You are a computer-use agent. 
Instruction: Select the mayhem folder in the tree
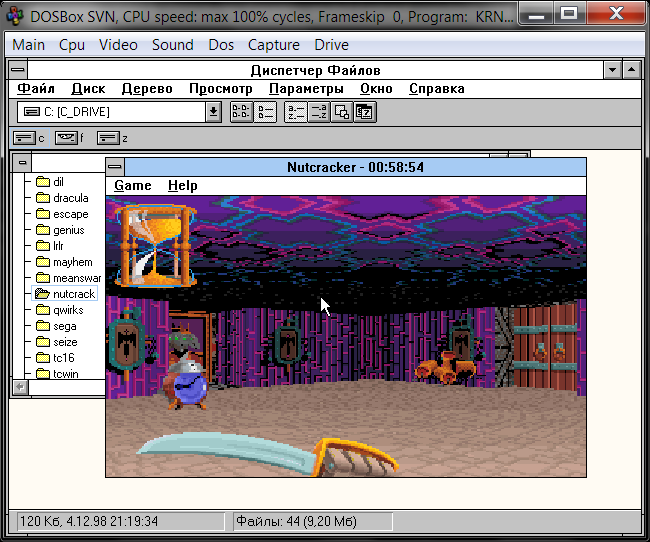coord(64,262)
